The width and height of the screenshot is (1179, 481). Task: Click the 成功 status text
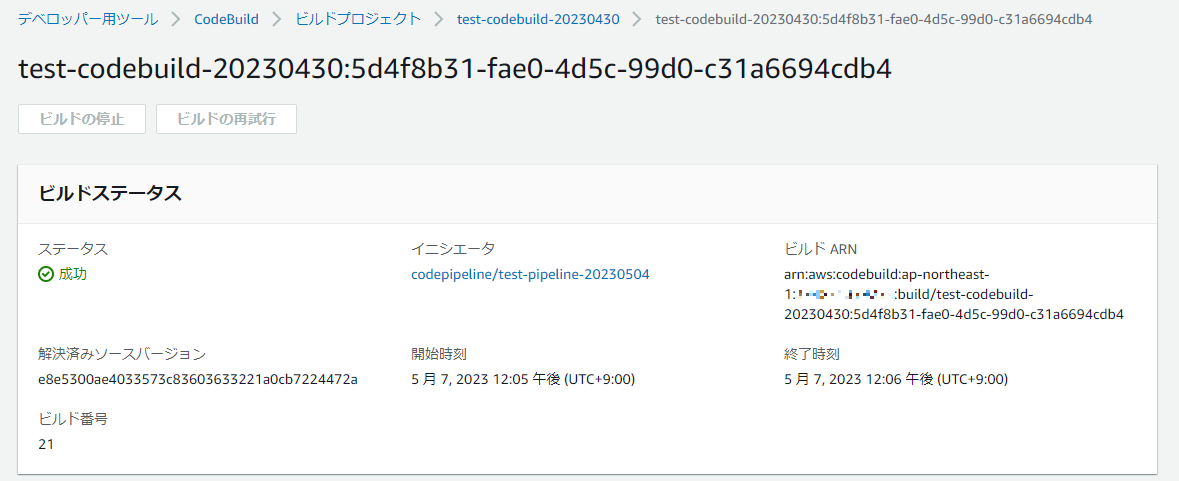coord(73,275)
